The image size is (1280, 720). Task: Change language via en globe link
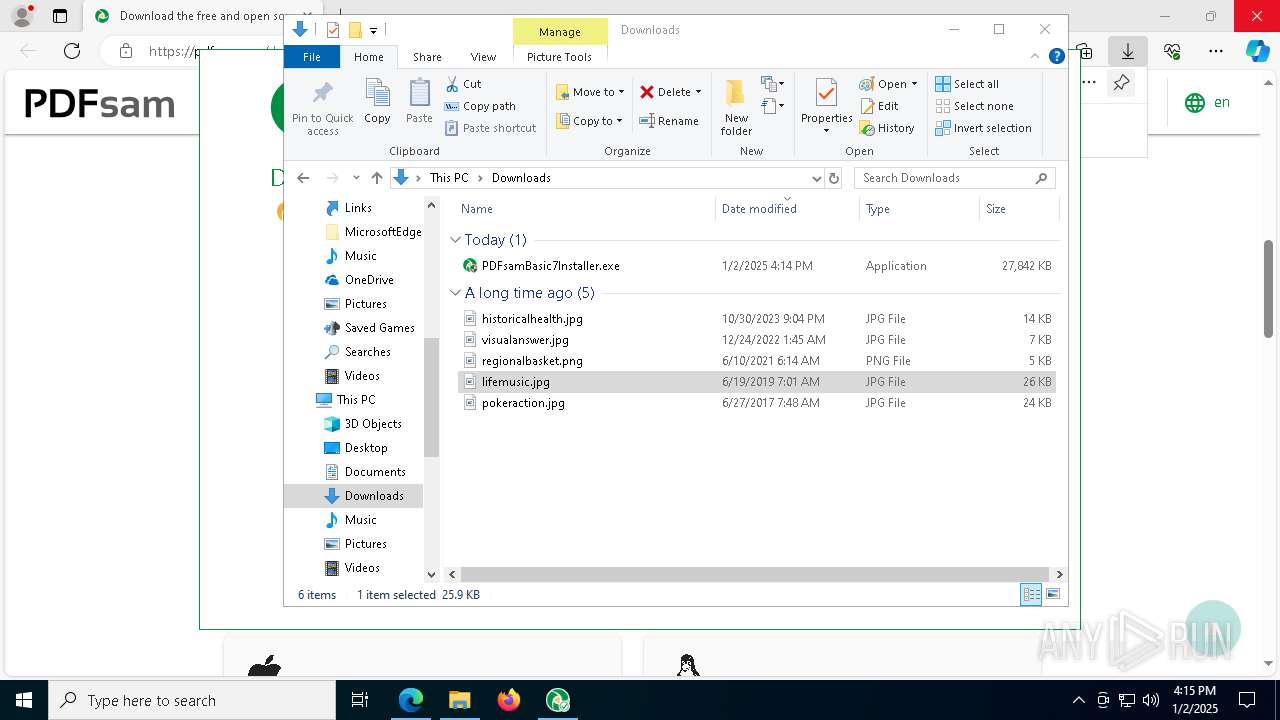[x=1207, y=102]
